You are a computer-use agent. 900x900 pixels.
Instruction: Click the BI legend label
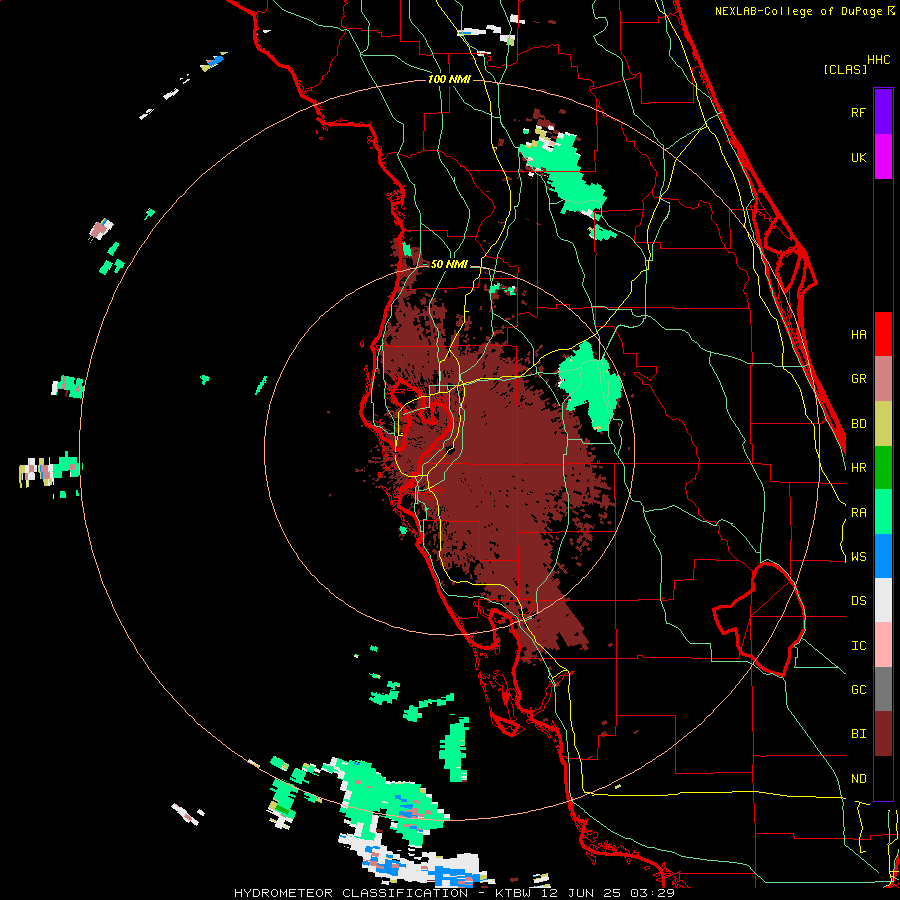coord(858,734)
